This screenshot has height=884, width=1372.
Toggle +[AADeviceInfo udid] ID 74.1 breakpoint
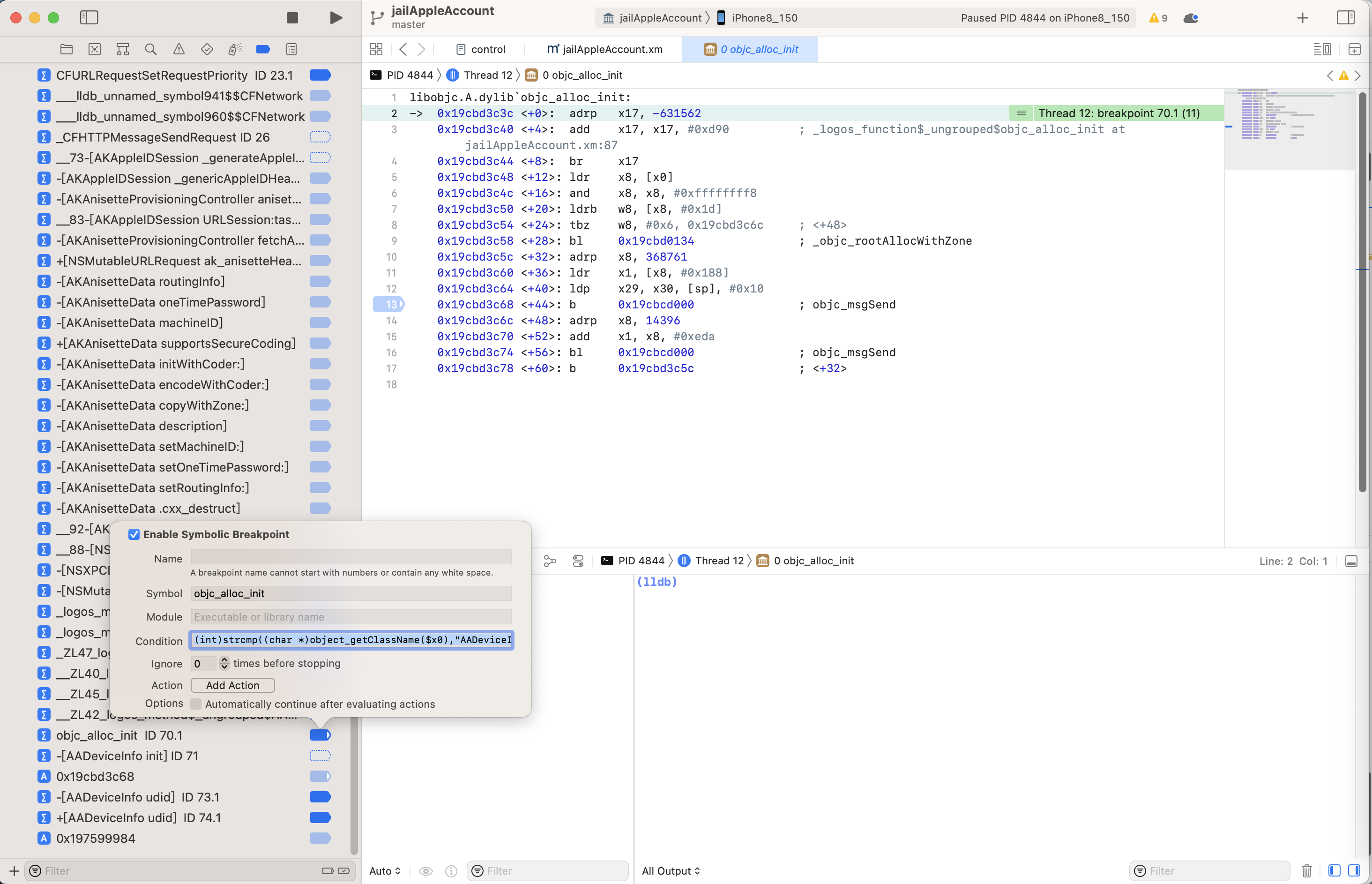tap(321, 817)
